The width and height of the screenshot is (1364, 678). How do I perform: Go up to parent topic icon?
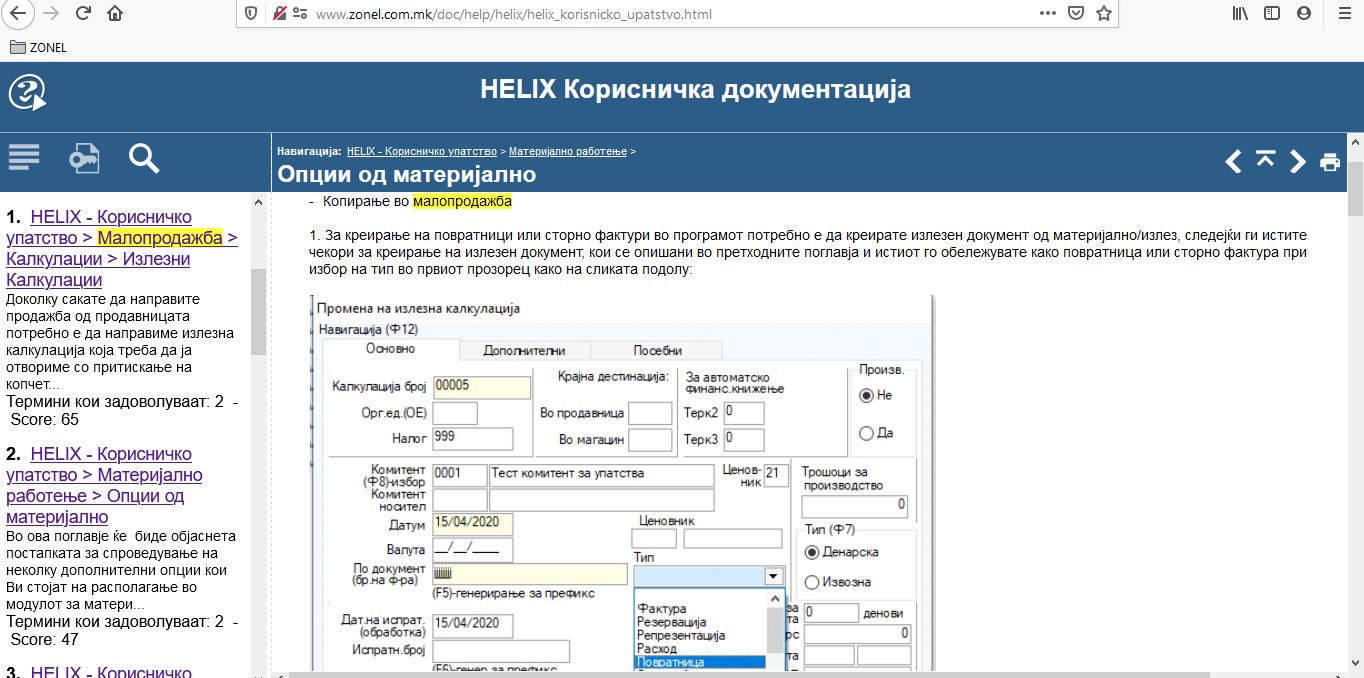1265,160
